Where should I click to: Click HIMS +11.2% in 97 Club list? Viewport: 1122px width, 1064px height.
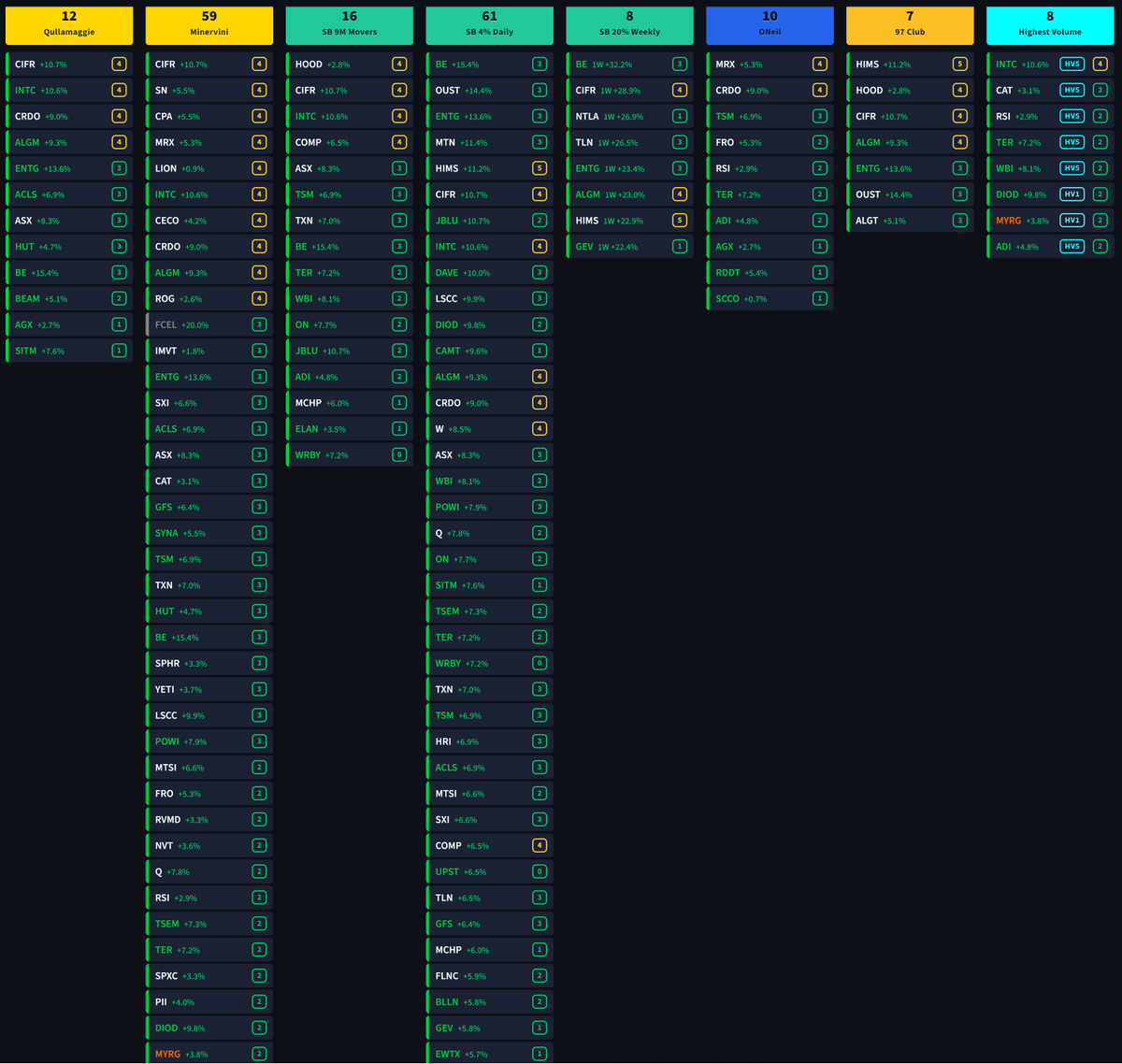coord(911,65)
